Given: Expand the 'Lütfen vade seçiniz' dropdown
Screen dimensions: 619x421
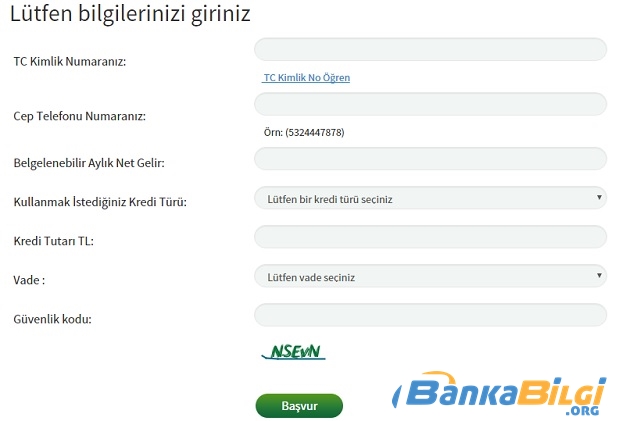Looking at the screenshot, I should tap(430, 276).
